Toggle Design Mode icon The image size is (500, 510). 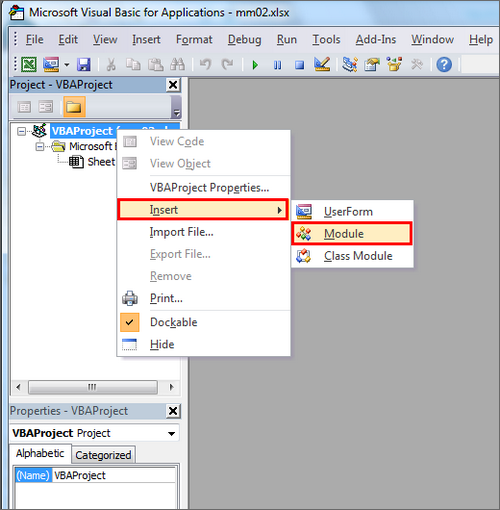click(x=322, y=64)
